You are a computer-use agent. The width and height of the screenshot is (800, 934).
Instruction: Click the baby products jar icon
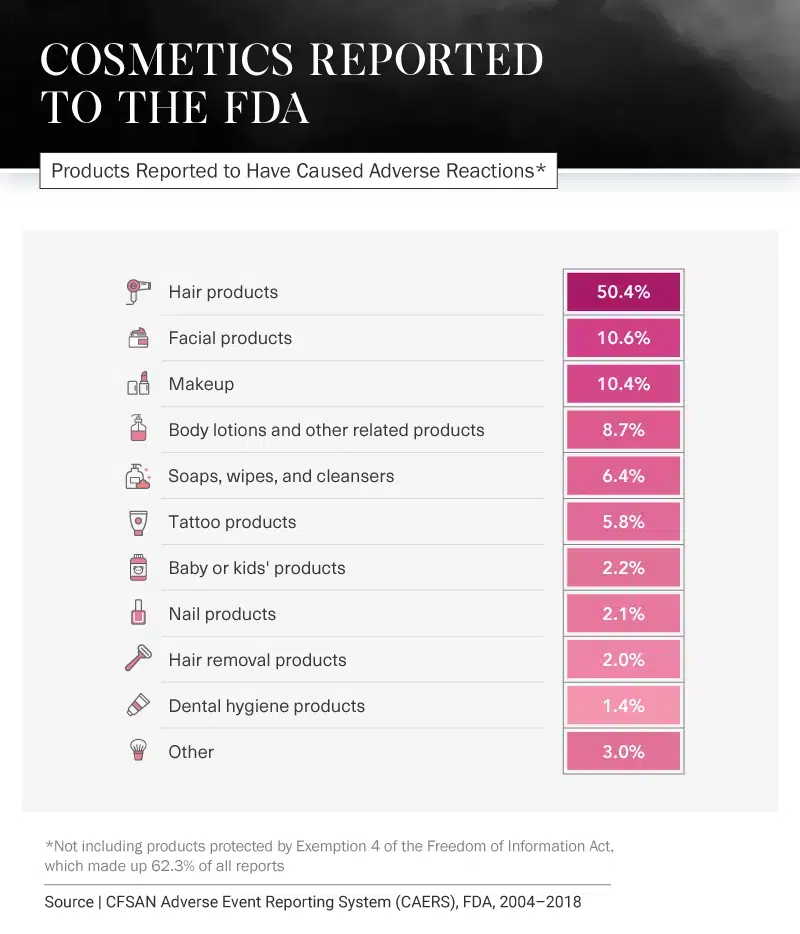(x=138, y=568)
